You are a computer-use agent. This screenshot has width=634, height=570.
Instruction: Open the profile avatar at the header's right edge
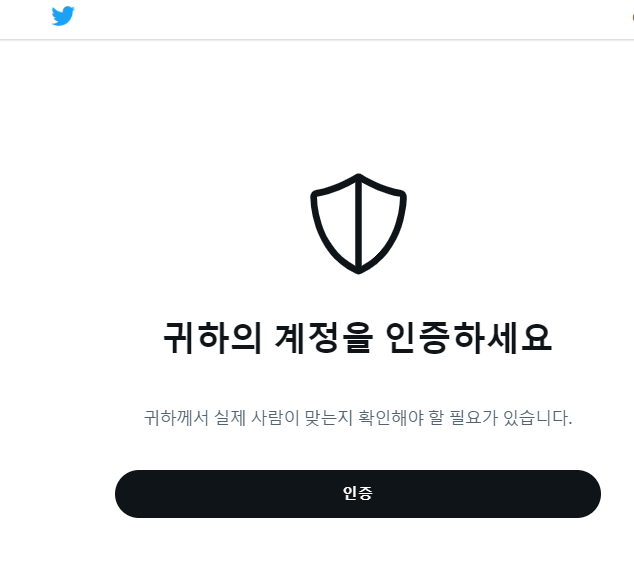pos(632,17)
